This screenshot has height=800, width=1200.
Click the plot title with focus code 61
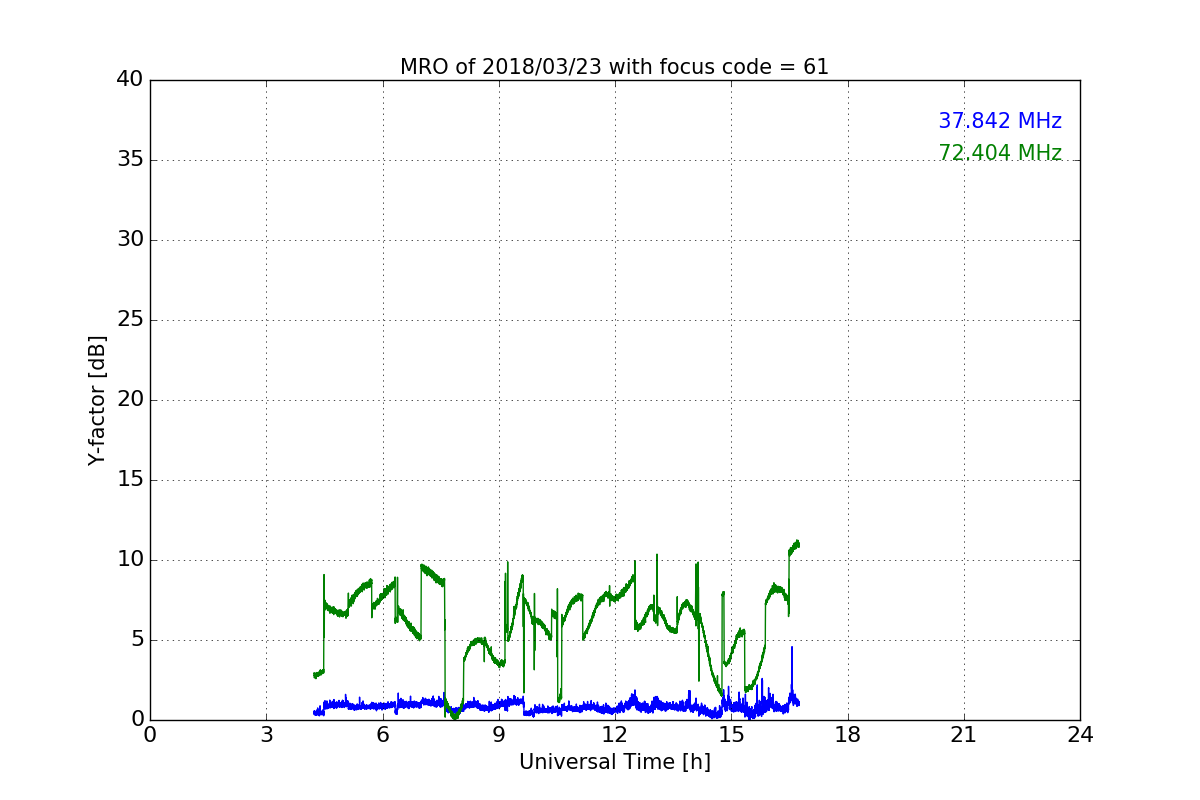(614, 67)
